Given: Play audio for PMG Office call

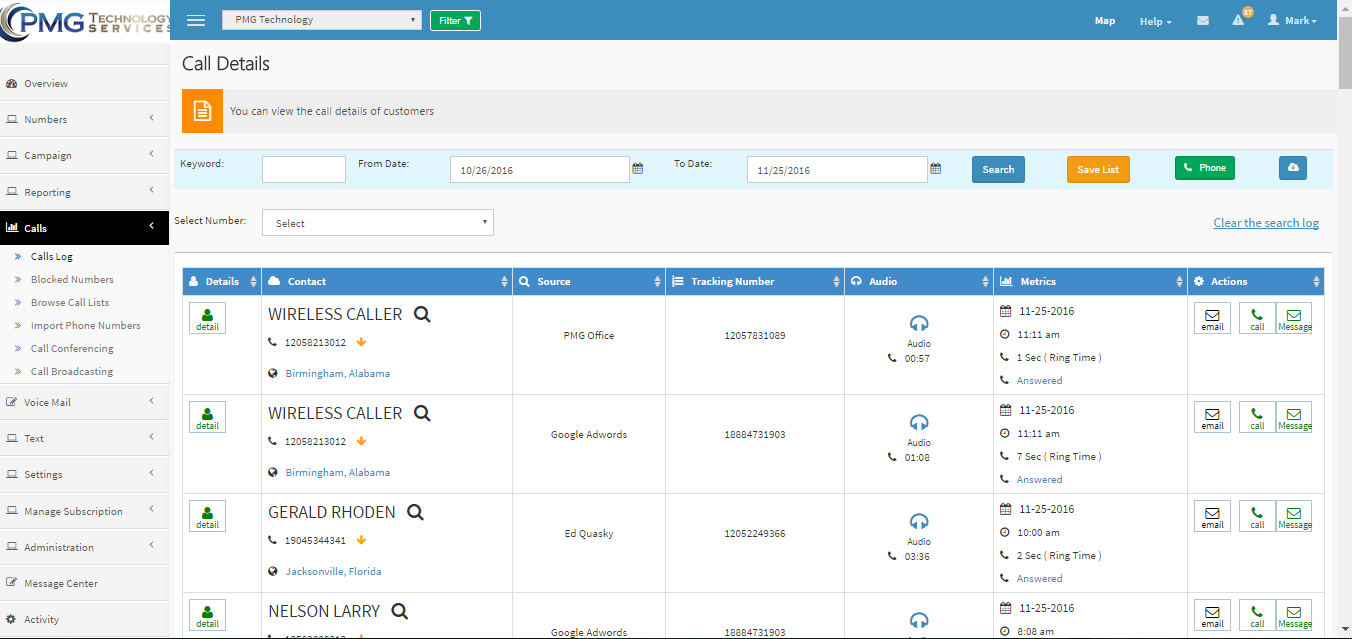Looking at the screenshot, I should 919,323.
